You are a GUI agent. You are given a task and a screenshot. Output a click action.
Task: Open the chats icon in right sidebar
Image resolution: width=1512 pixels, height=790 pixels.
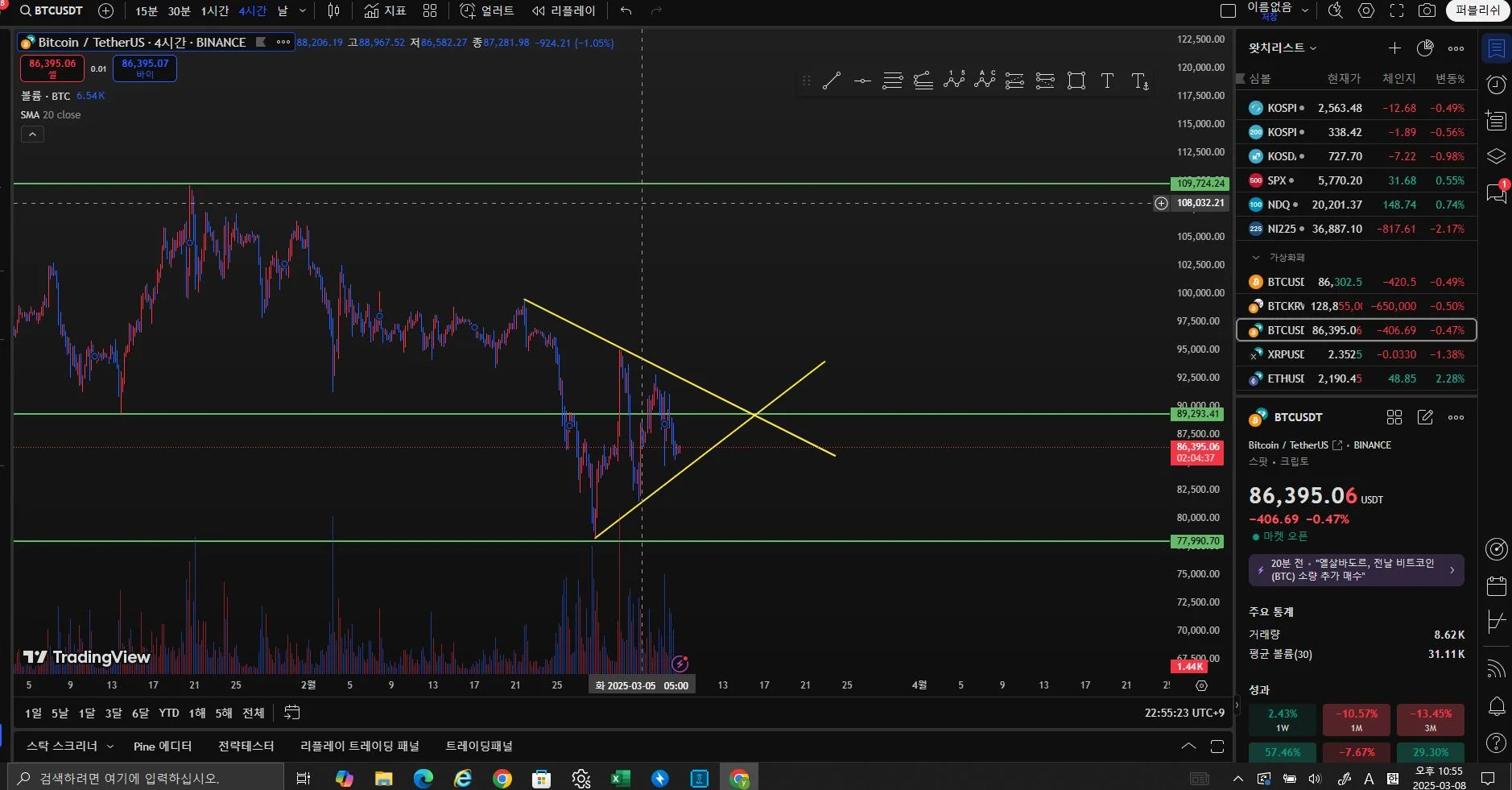pyautogui.click(x=1497, y=192)
